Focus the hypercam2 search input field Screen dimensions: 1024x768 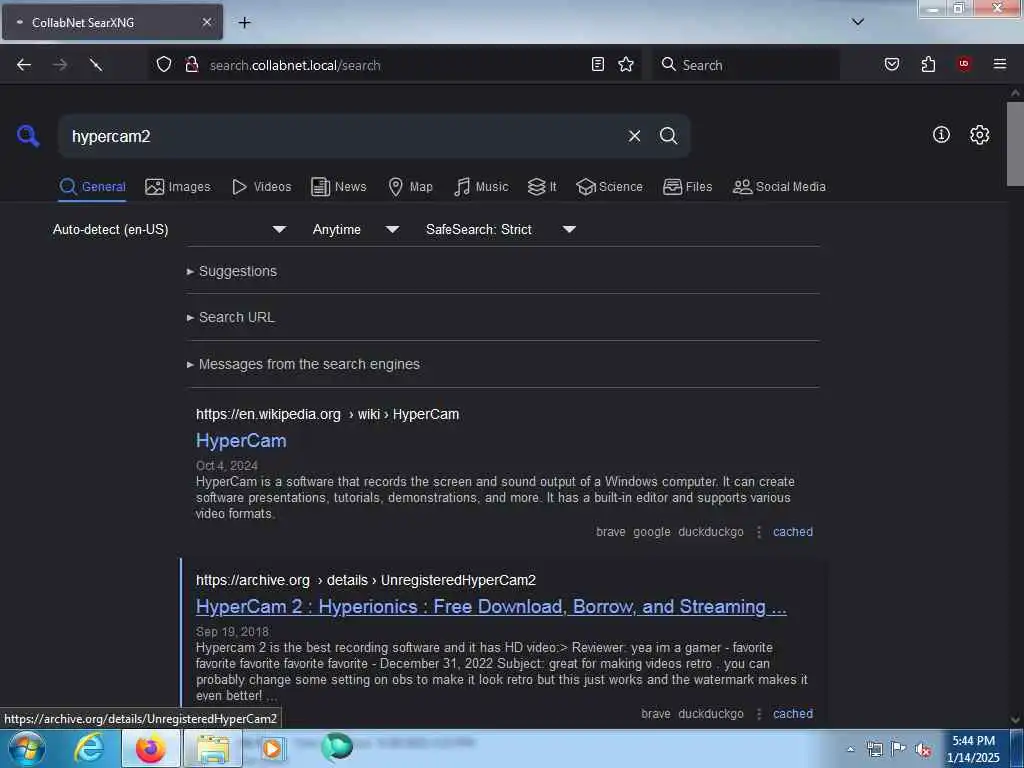[343, 136]
